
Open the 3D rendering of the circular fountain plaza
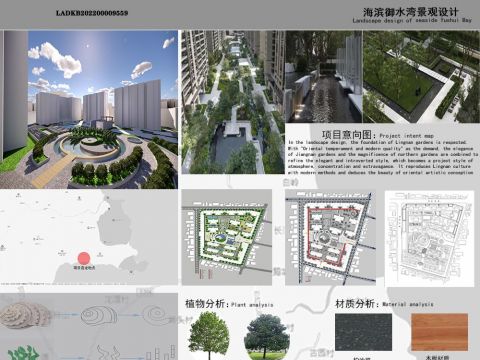tap(89, 110)
